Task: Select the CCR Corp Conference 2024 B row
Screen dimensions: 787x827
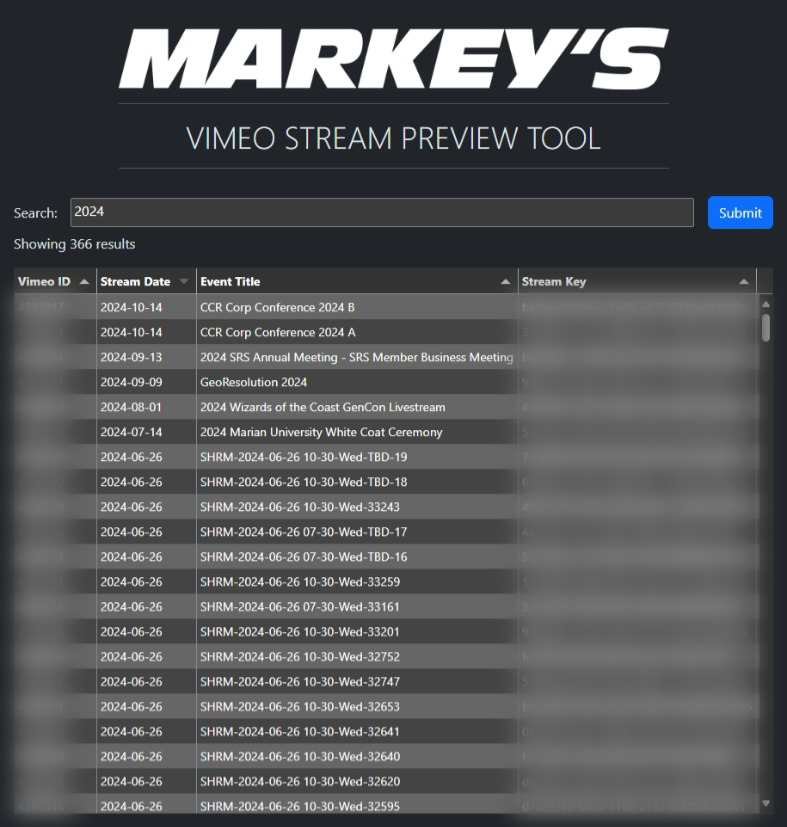Action: [x=277, y=307]
